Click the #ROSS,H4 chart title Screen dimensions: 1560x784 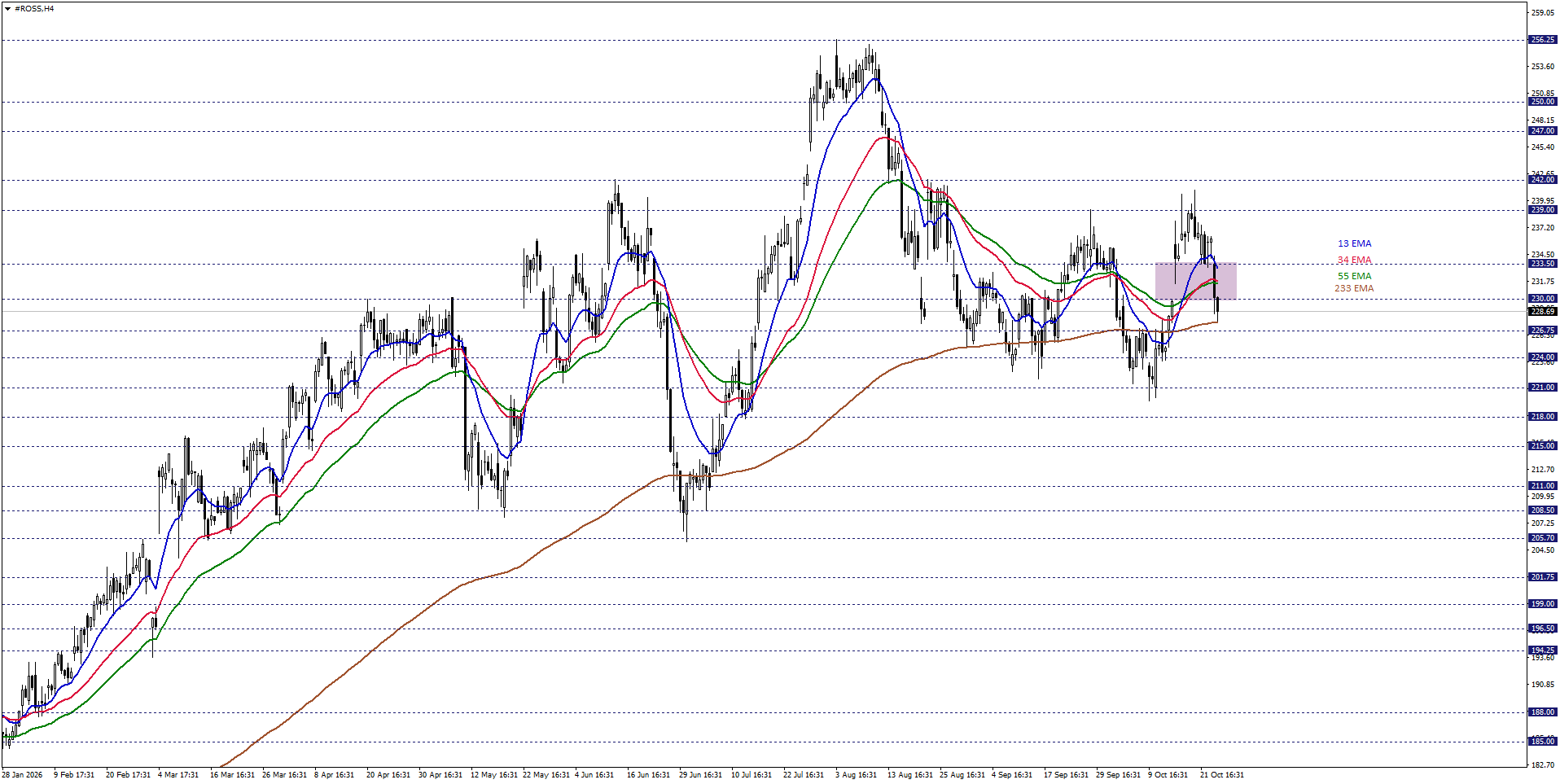(34, 9)
